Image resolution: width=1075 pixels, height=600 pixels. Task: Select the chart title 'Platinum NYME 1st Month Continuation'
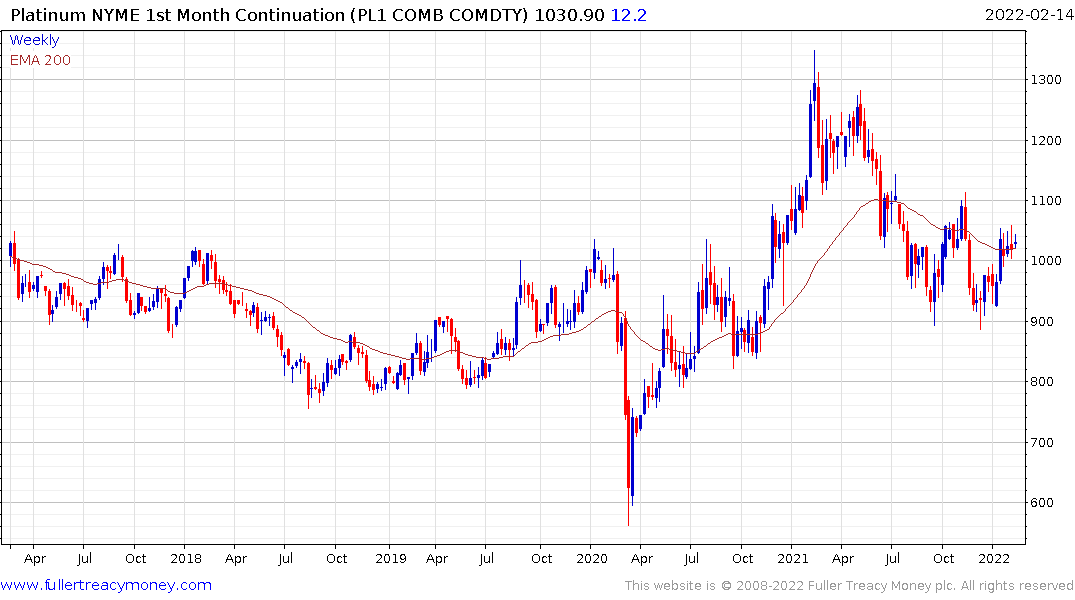click(x=178, y=15)
